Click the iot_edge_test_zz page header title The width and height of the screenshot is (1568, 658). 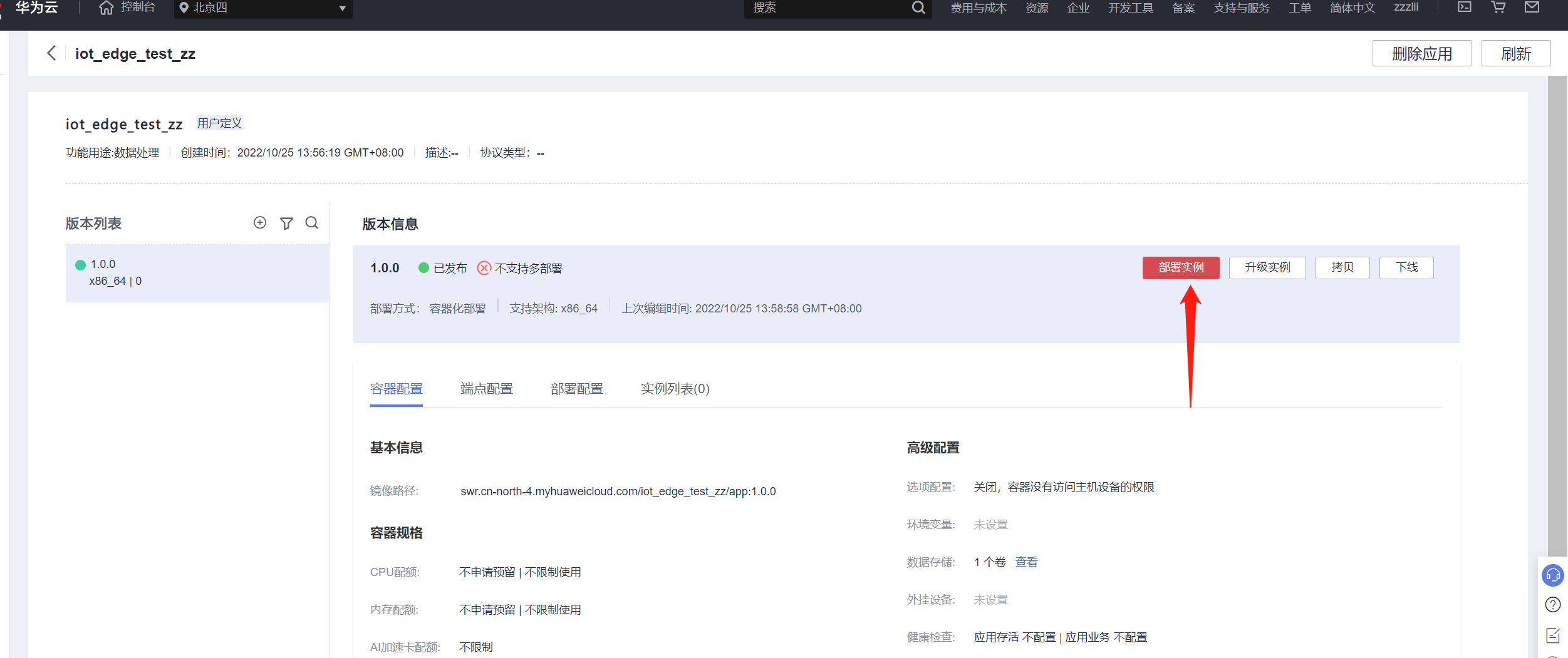click(x=135, y=54)
